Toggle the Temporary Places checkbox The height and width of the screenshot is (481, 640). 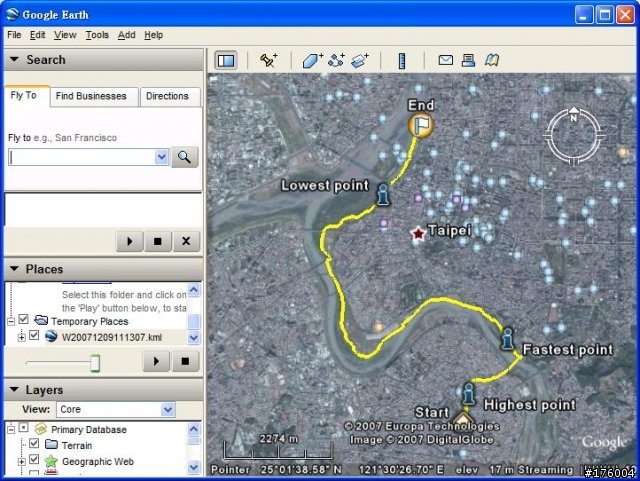[x=24, y=319]
